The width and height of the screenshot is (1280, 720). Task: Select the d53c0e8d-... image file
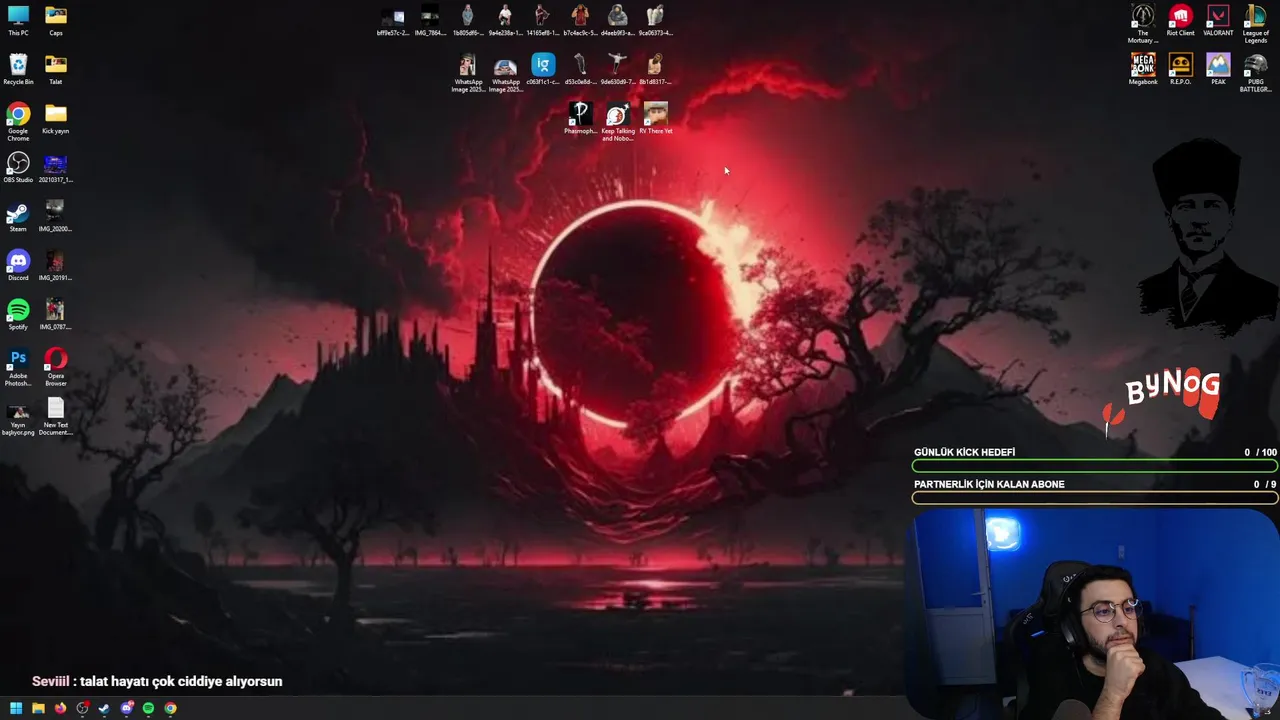[580, 70]
